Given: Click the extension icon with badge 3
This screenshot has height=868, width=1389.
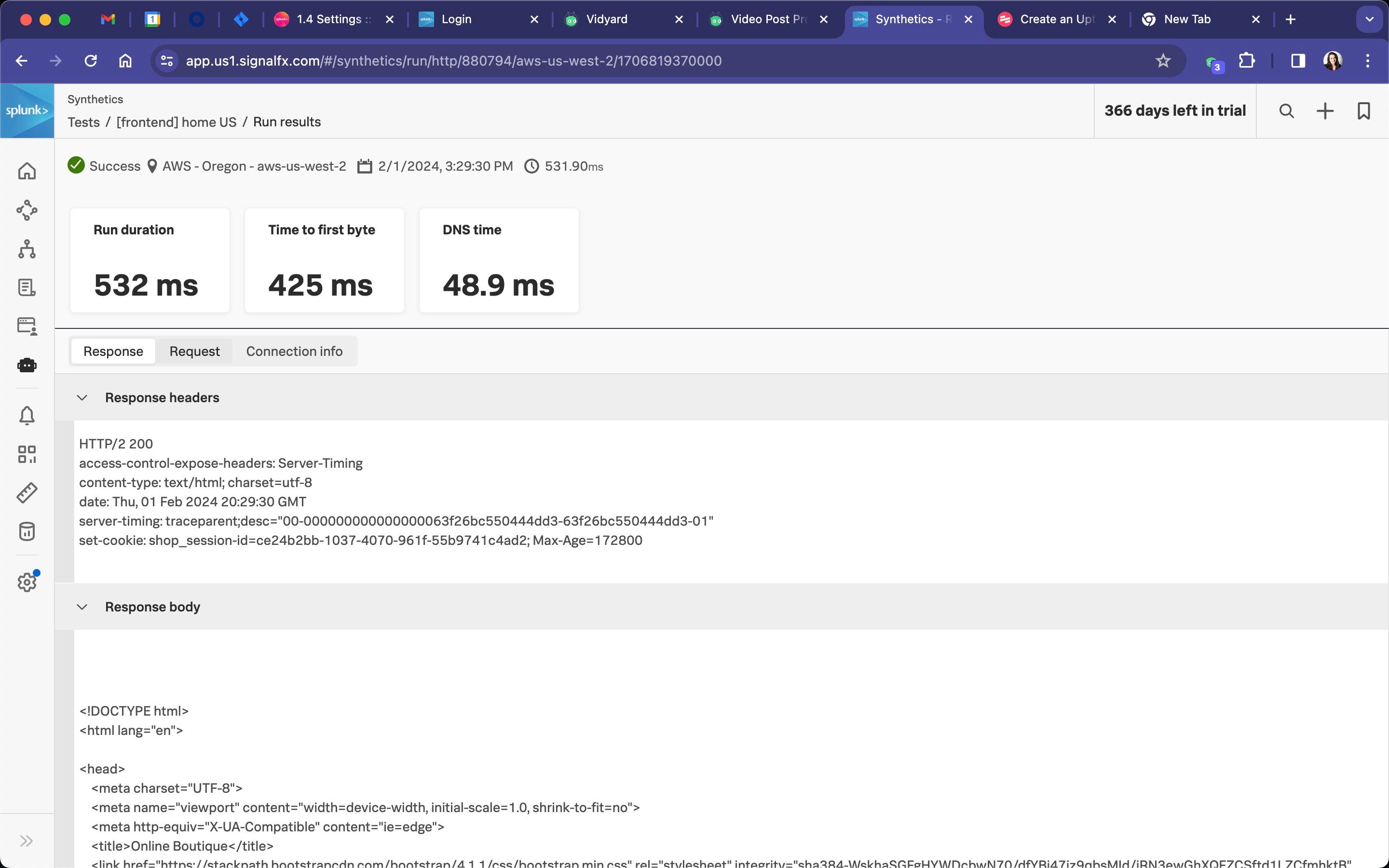Looking at the screenshot, I should tap(1213, 63).
